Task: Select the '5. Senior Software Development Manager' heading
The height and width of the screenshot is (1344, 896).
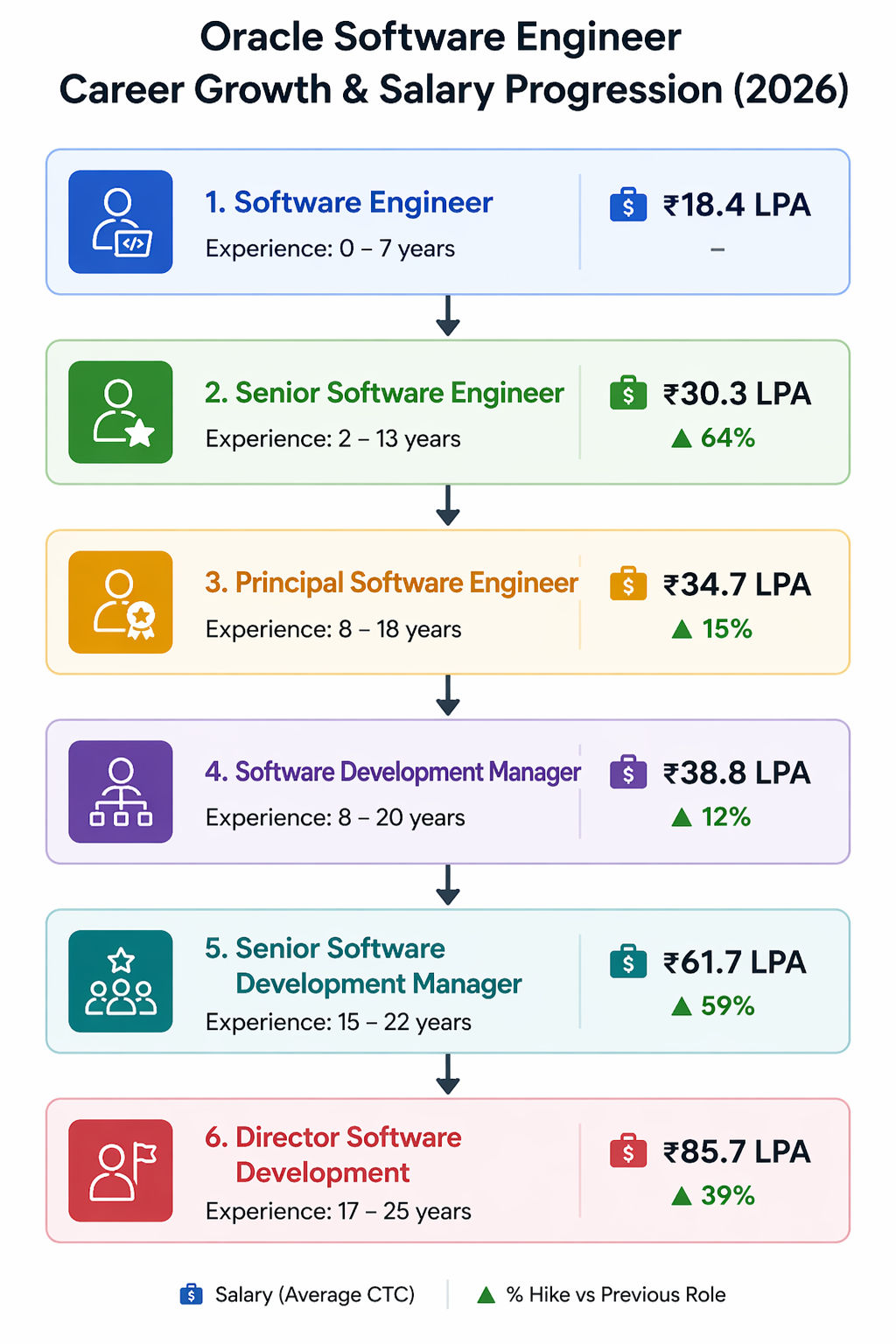Action: (363, 966)
